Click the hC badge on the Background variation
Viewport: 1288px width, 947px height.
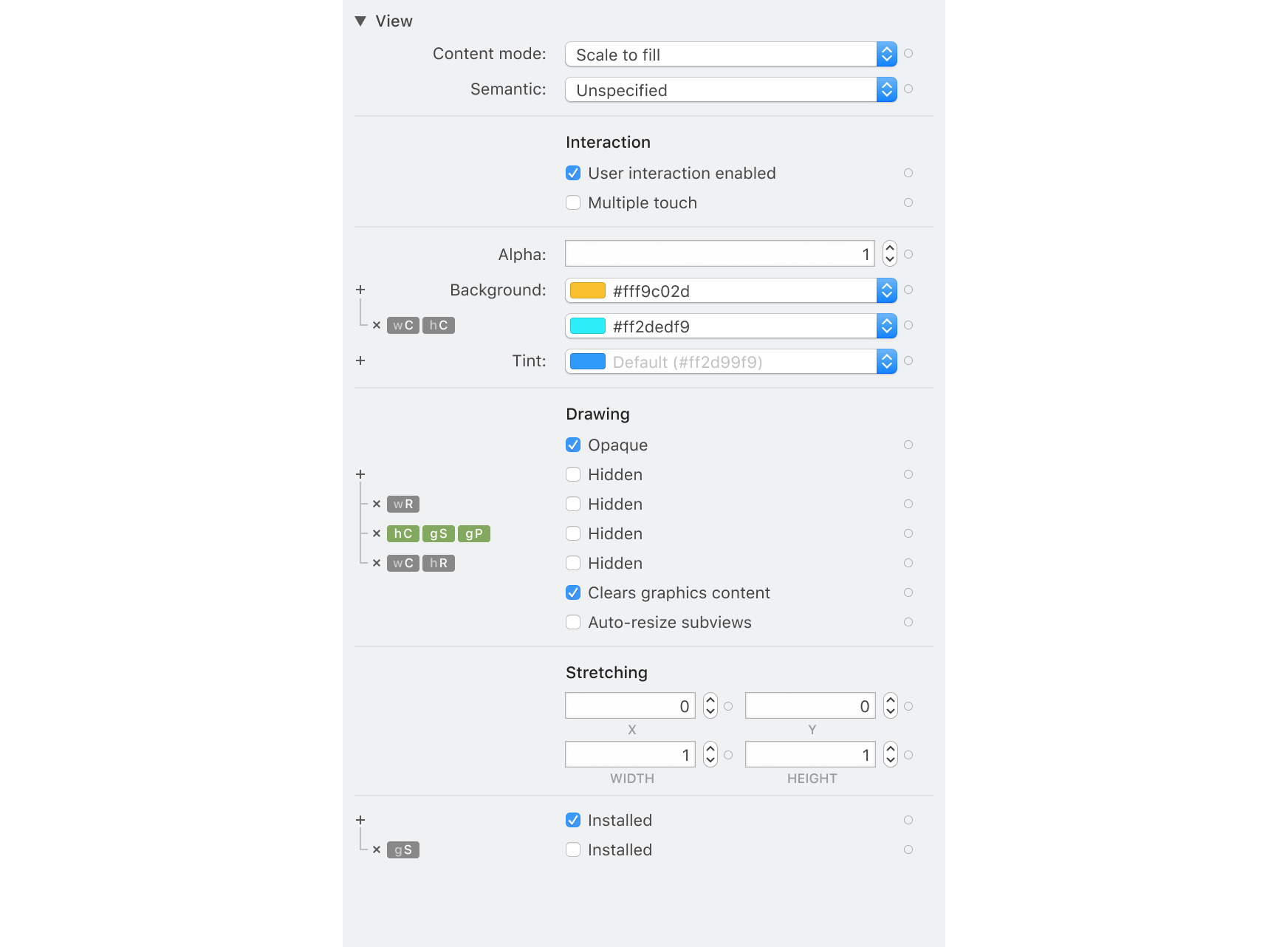438,325
